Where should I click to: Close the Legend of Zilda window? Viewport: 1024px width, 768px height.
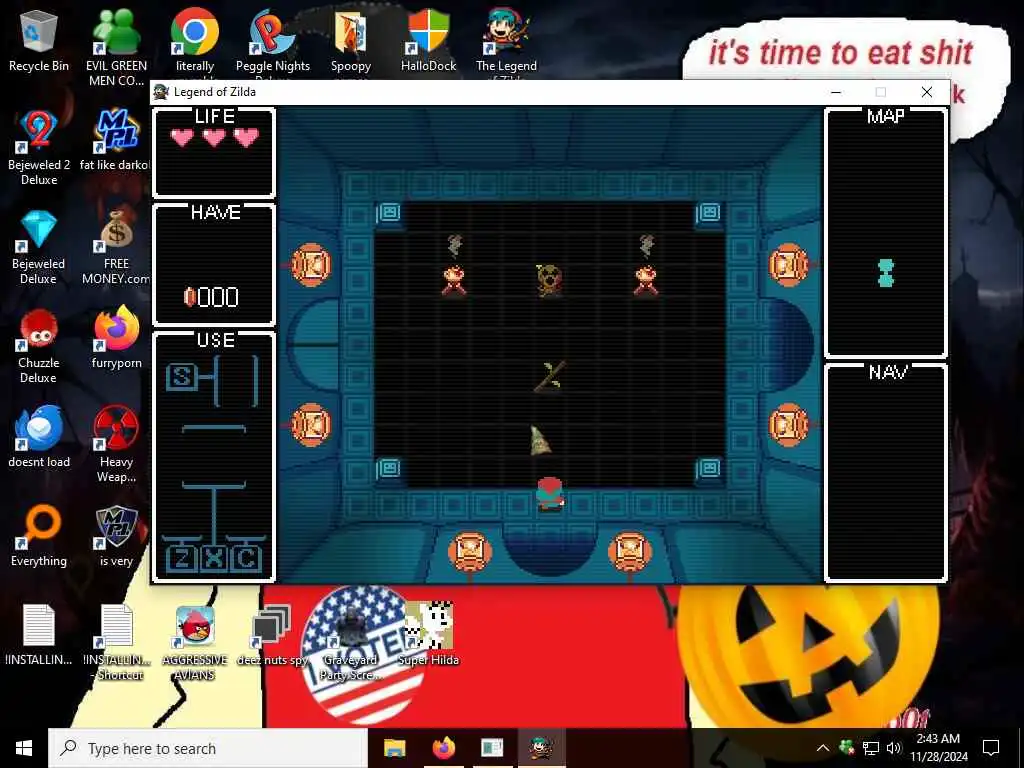coord(927,92)
